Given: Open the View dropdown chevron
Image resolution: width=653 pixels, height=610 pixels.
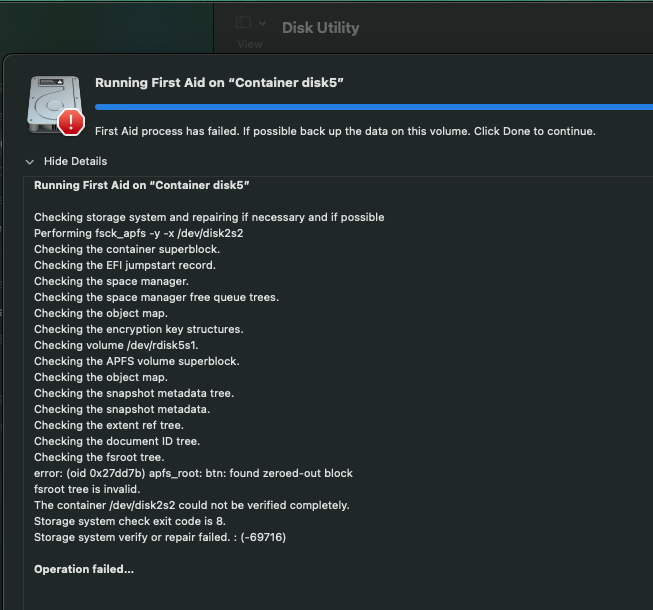Looking at the screenshot, I should click(x=262, y=23).
